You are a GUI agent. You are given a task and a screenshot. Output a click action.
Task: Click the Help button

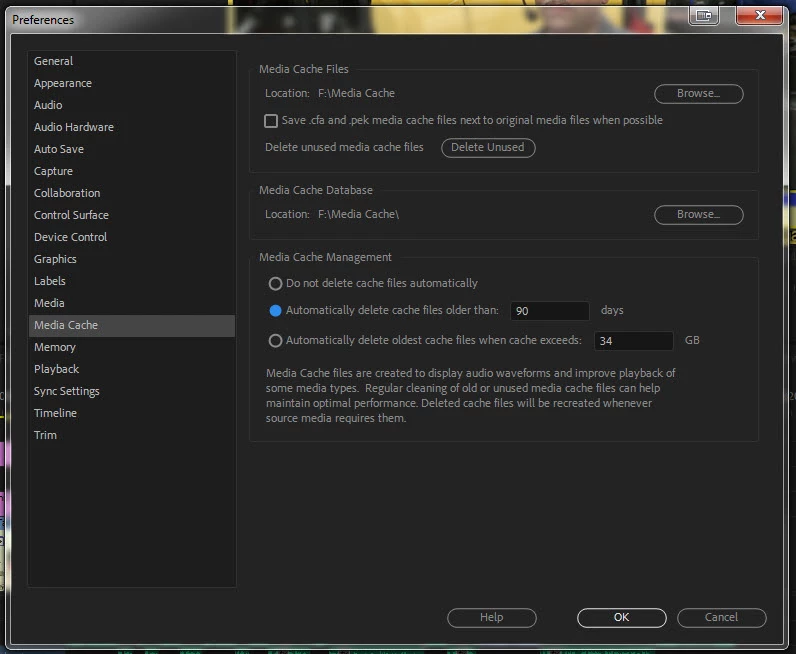pyautogui.click(x=491, y=618)
